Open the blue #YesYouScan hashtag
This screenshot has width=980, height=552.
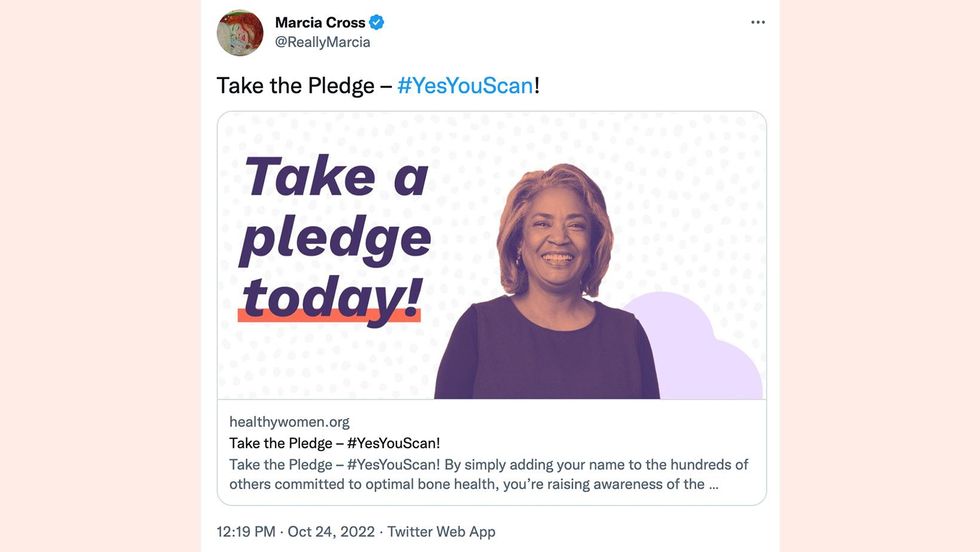coord(465,85)
